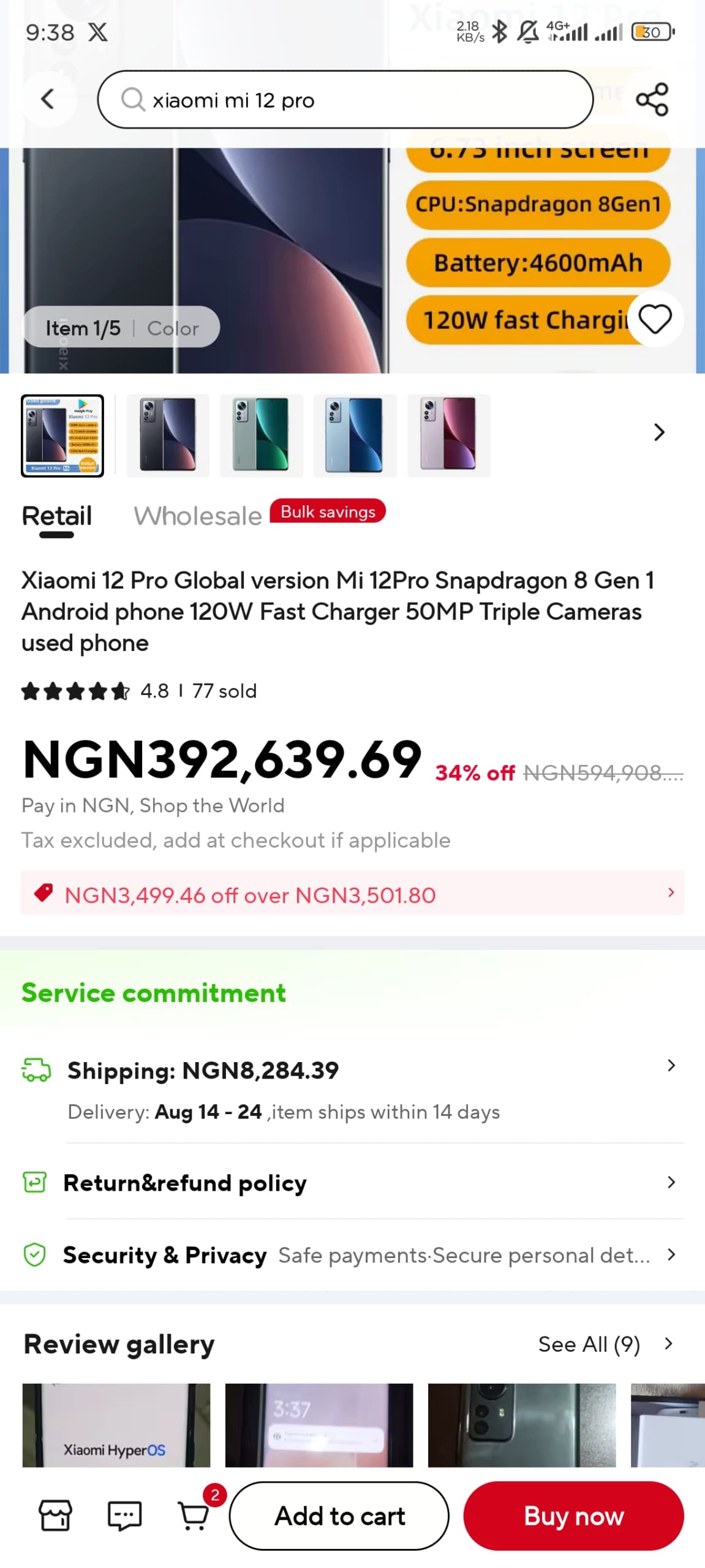The image size is (705, 1568).
Task: Open seller chat message icon
Action: point(124,1515)
